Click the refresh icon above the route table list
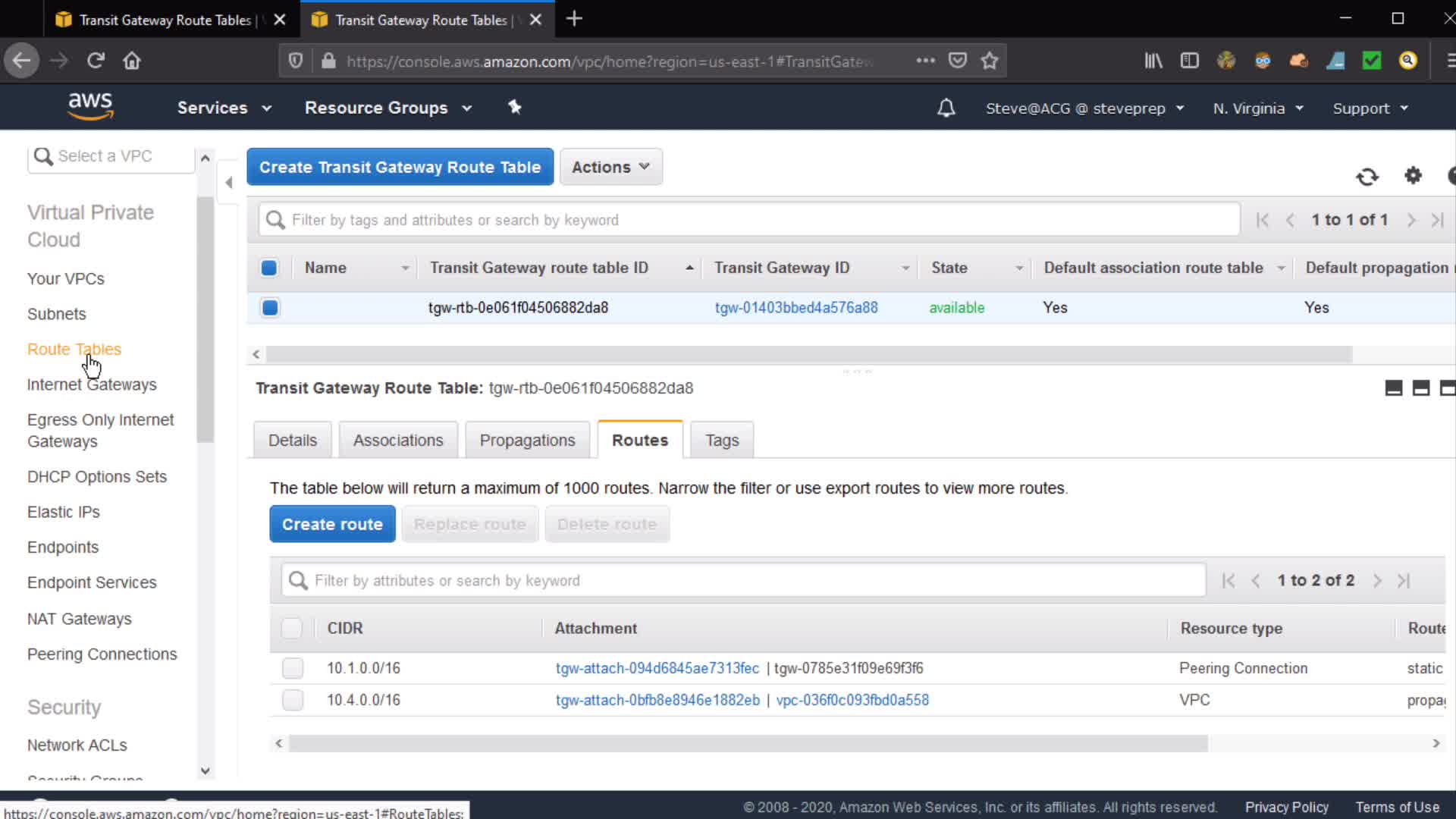 1367,177
